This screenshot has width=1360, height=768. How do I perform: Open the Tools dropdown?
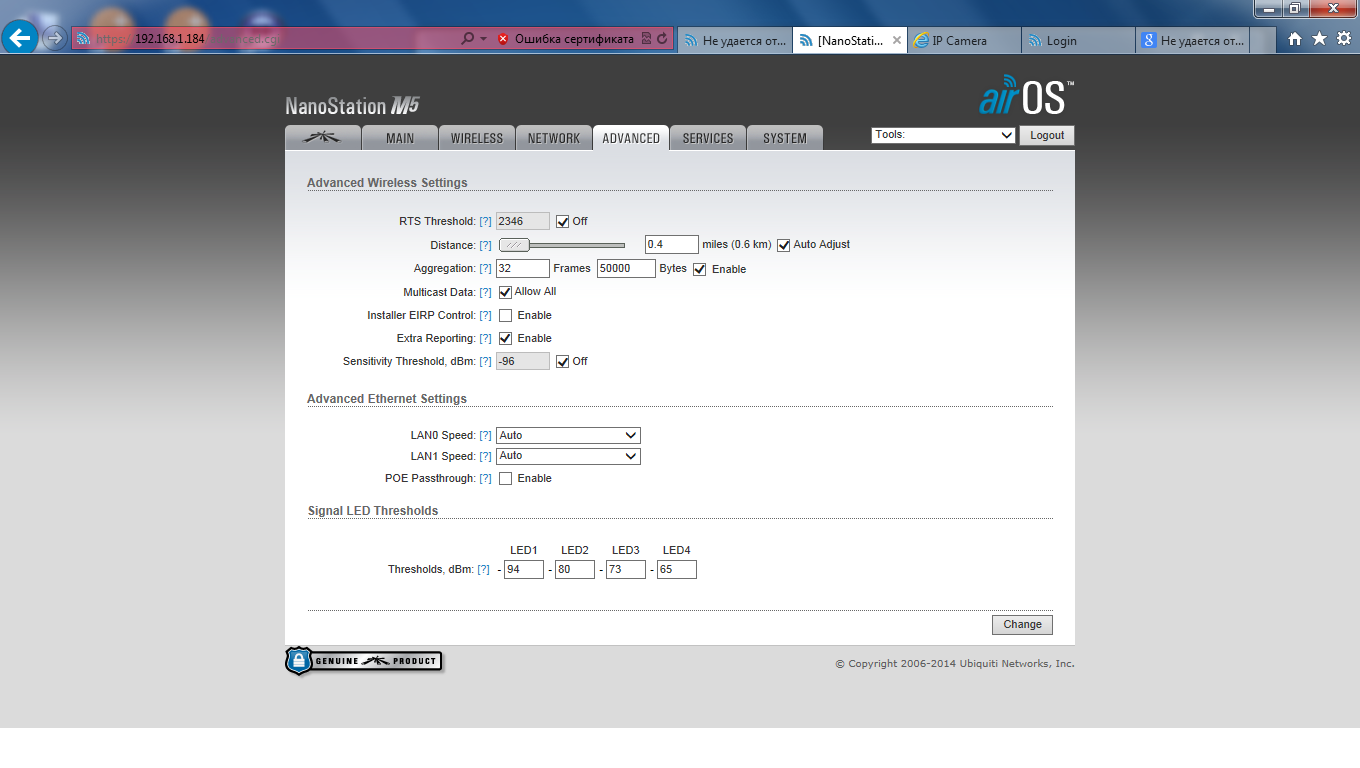(x=943, y=135)
